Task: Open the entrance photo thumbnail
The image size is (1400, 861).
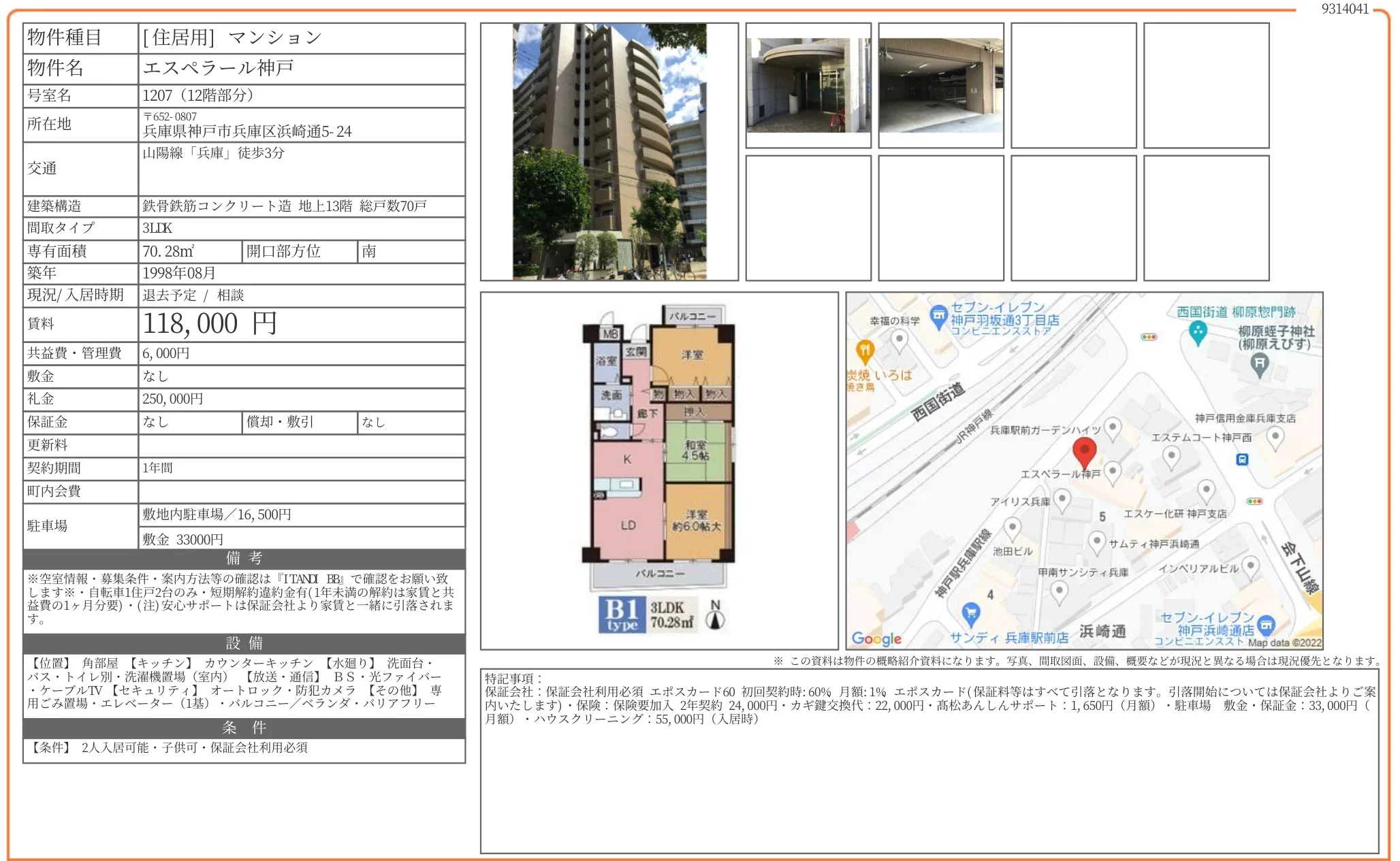Action: pyautogui.click(x=808, y=85)
